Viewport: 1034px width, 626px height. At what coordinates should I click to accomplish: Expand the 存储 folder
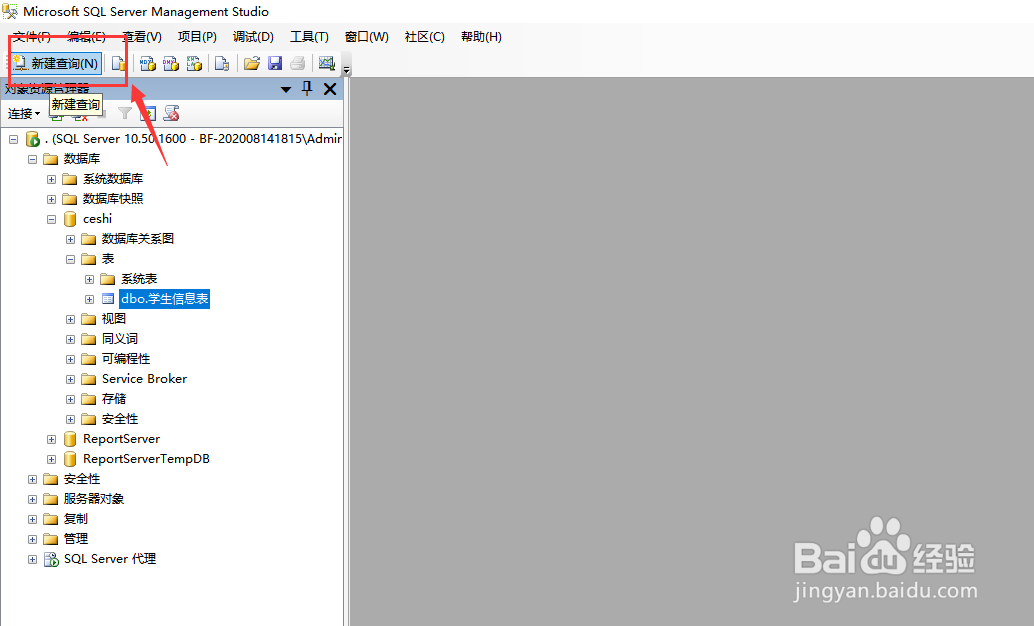pos(71,400)
